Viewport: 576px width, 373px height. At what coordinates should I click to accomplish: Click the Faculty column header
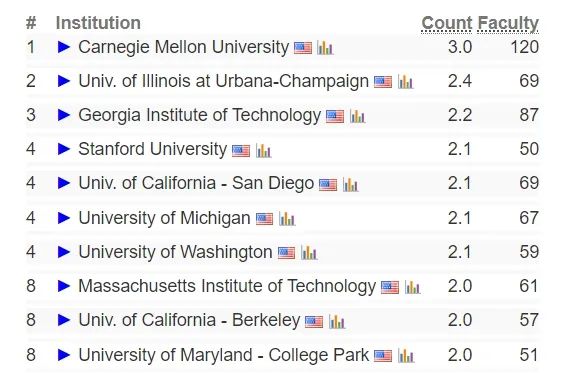[508, 24]
